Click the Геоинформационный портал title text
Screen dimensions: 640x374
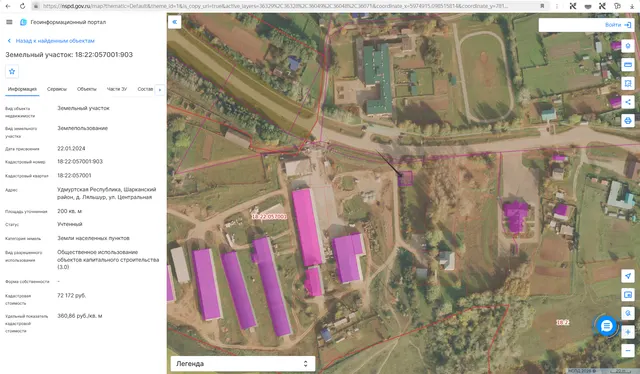[x=68, y=22]
